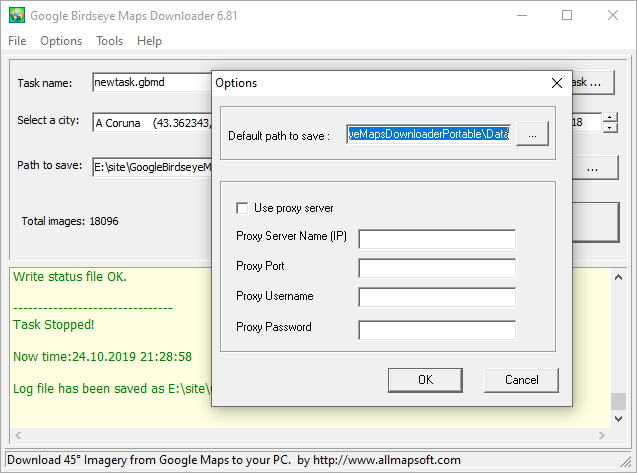Confirm the Options dialog with OK
This screenshot has height=473, width=637.
pyautogui.click(x=425, y=380)
